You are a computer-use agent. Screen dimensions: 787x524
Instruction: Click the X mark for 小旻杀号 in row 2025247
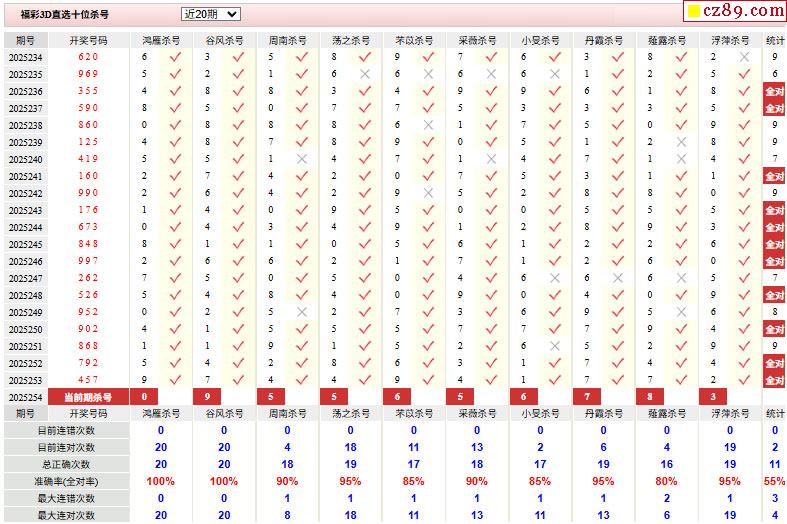[x=555, y=278]
